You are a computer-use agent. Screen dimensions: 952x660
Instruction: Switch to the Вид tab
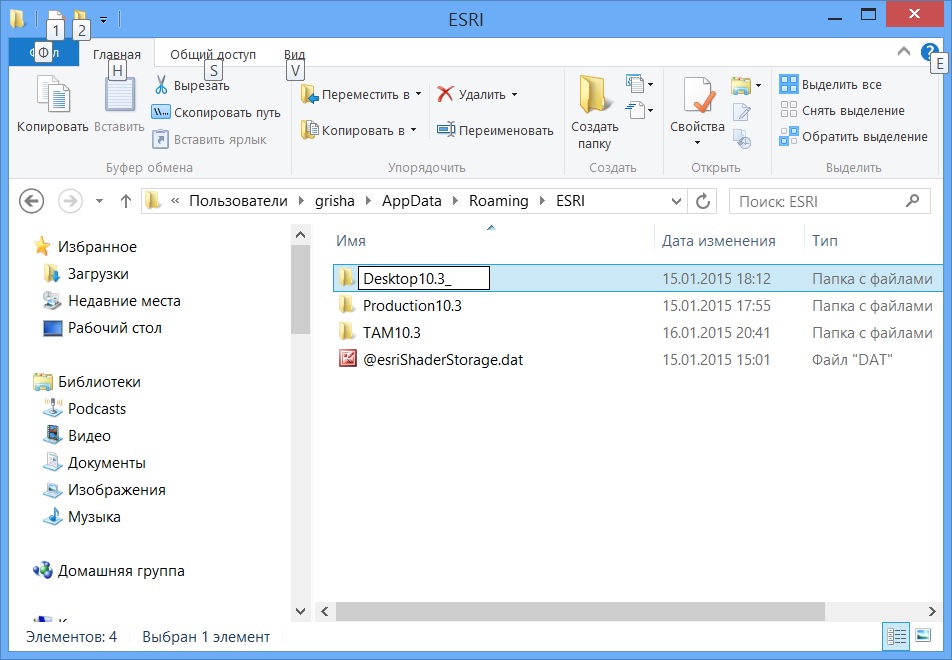(x=294, y=54)
